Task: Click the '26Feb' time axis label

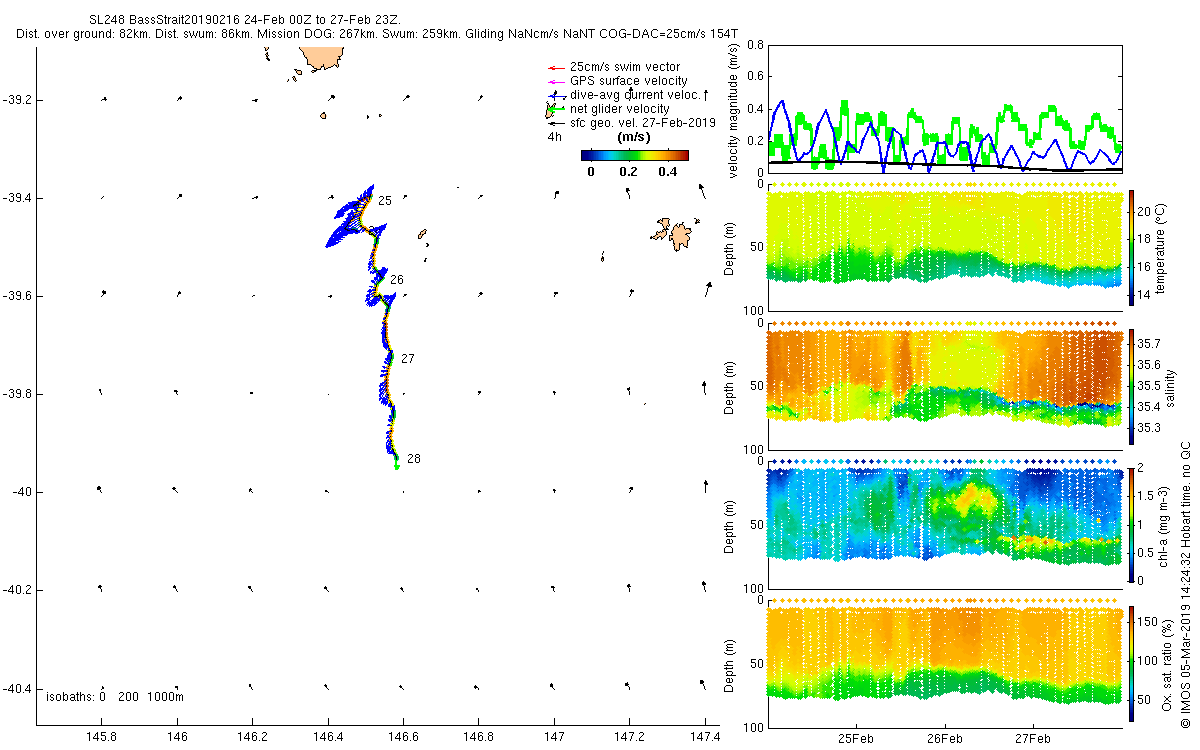Action: click(x=945, y=739)
